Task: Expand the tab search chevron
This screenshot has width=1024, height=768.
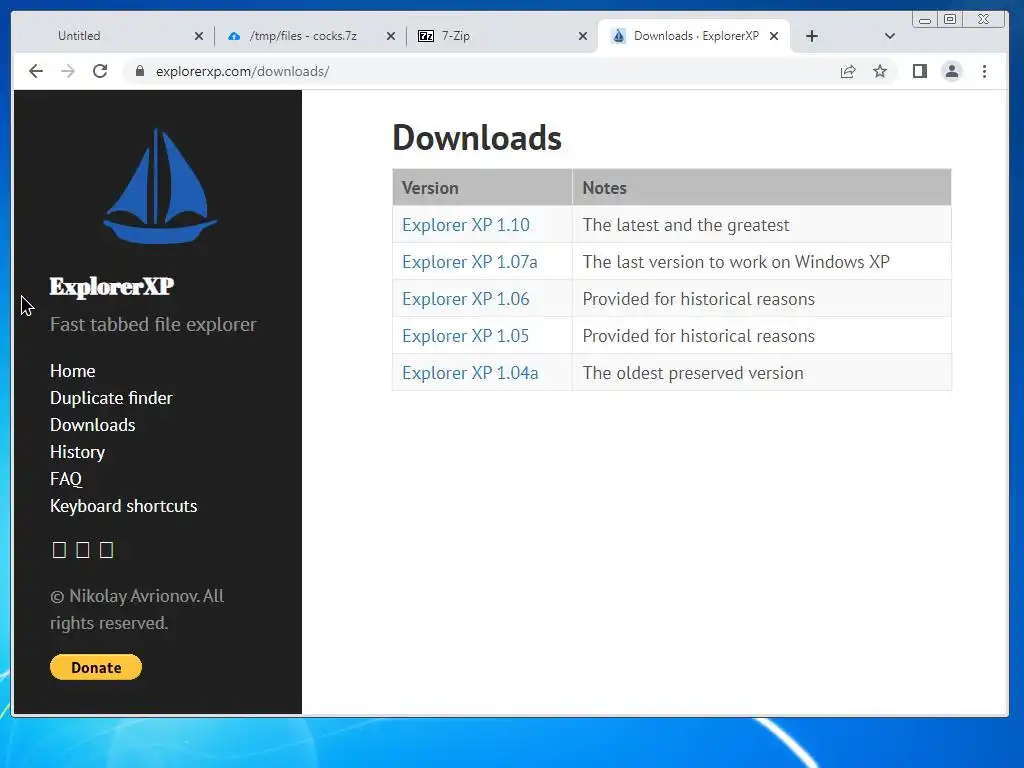Action: pos(889,36)
